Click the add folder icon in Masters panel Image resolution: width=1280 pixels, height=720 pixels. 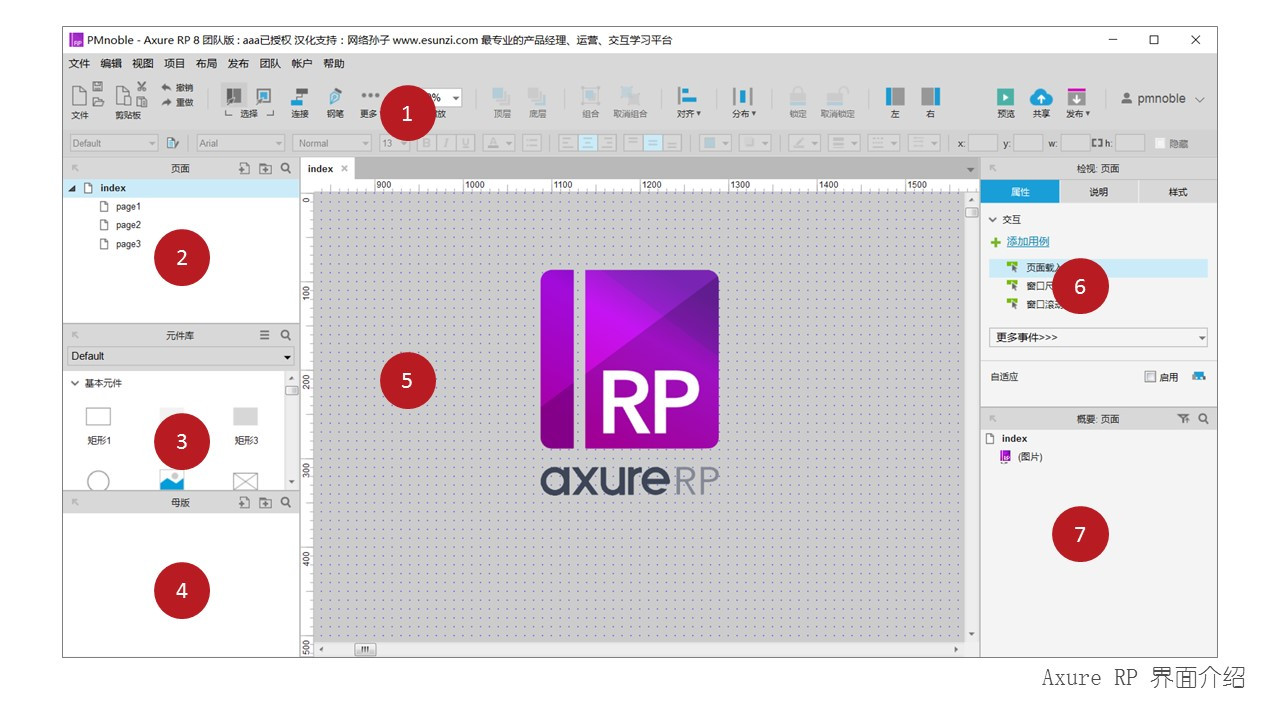pyautogui.click(x=265, y=503)
